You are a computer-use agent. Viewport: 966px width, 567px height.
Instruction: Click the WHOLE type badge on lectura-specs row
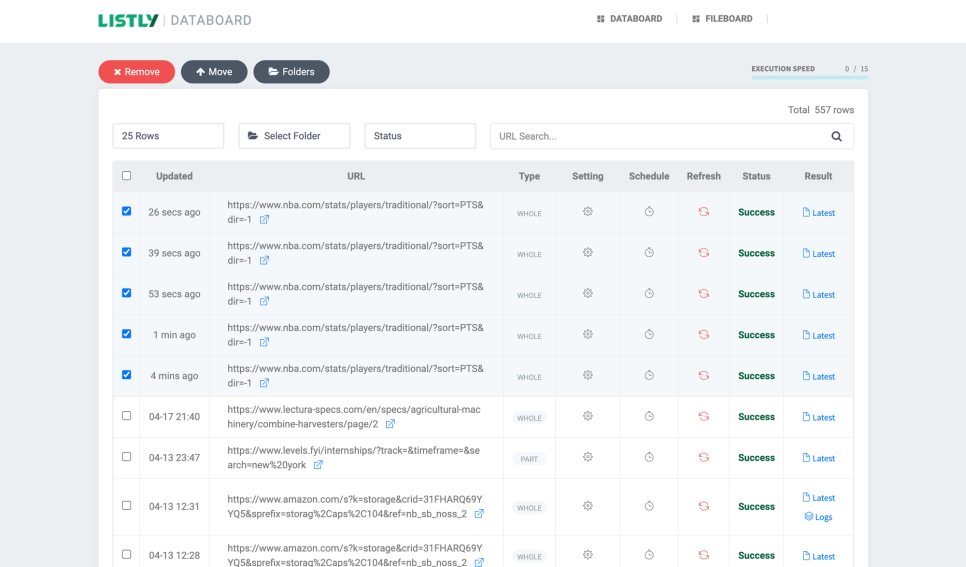point(529,418)
